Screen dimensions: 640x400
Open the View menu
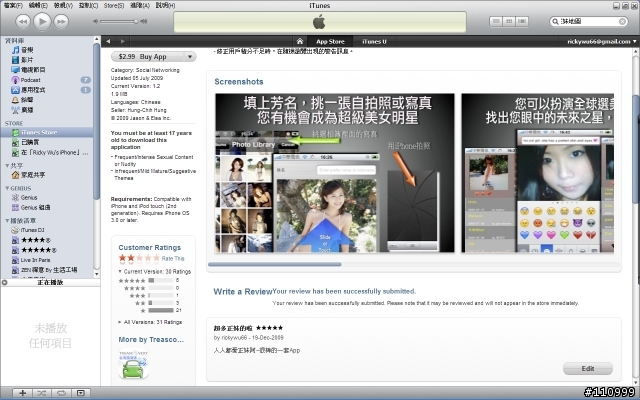coord(63,5)
